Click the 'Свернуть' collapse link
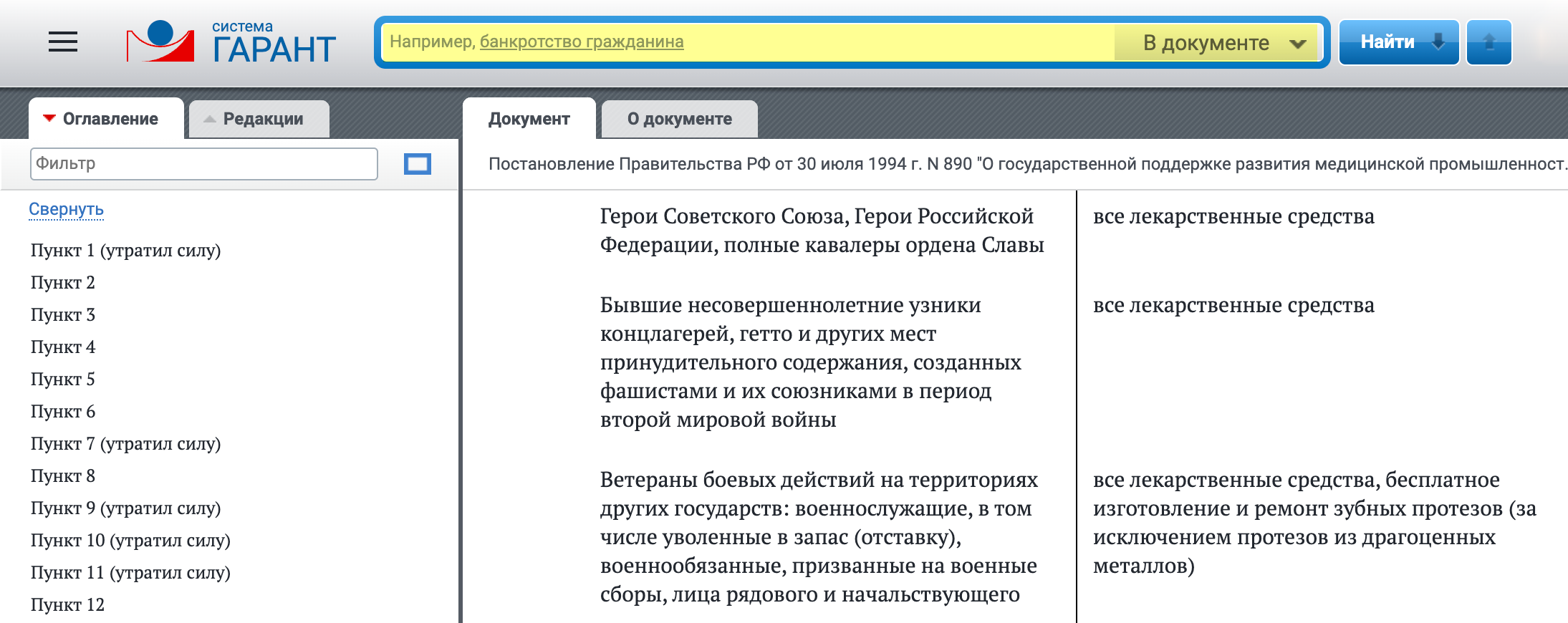Viewport: 1568px width, 623px height. (x=66, y=209)
